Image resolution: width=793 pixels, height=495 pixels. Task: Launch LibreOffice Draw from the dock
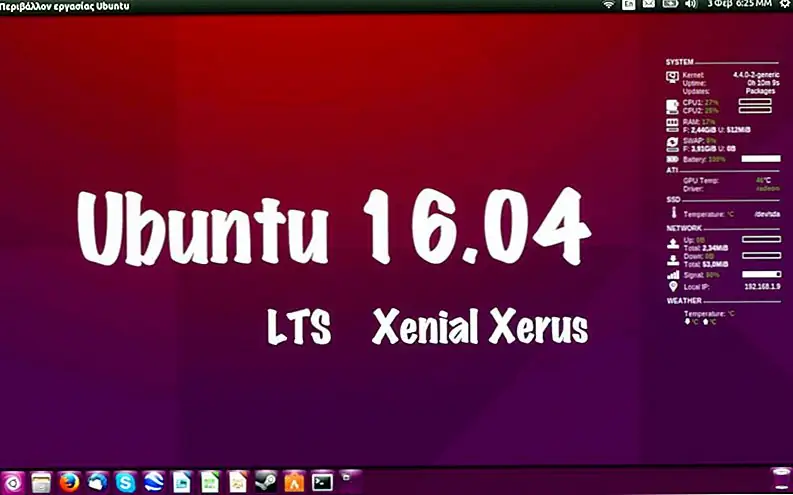coord(238,482)
